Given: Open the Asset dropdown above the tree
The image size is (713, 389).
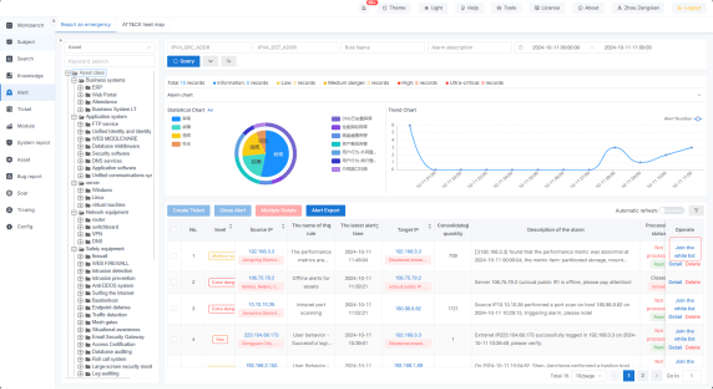Looking at the screenshot, I should pos(110,47).
